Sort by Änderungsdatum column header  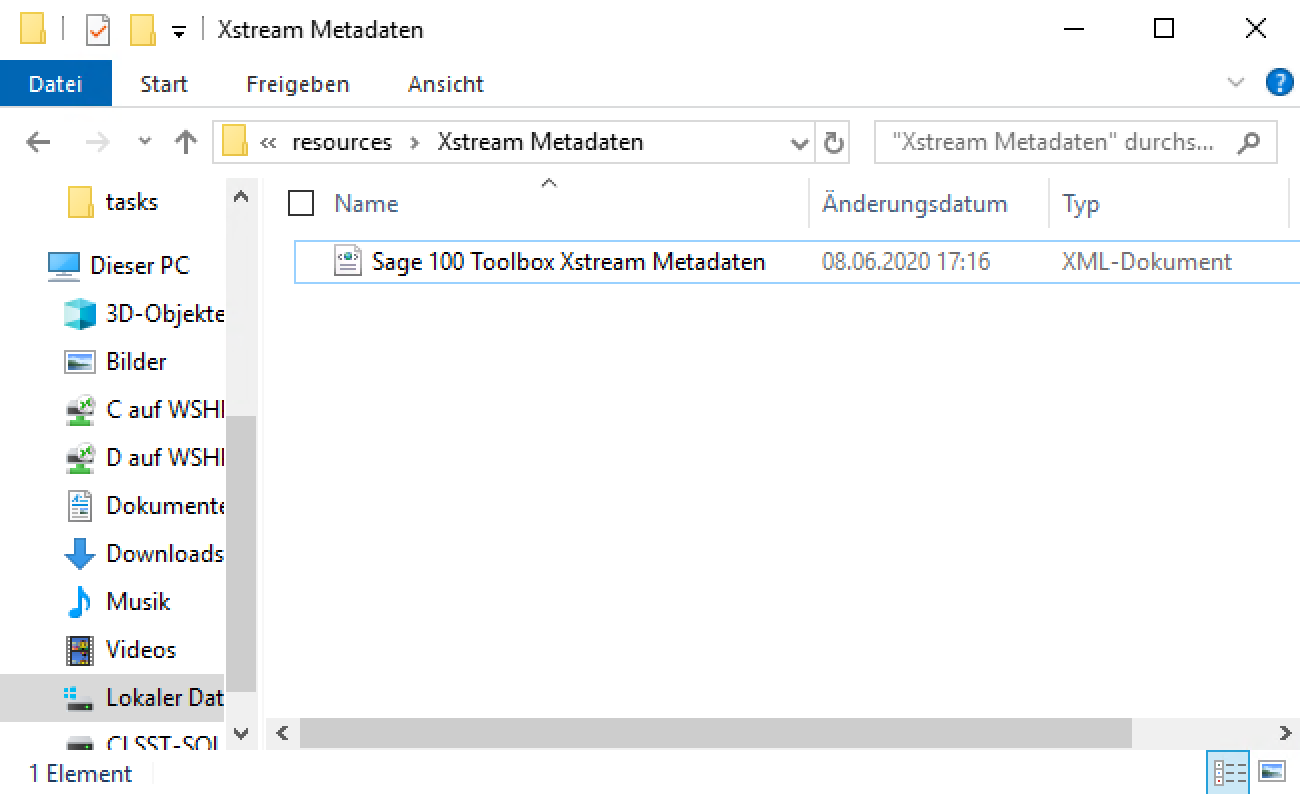[x=914, y=204]
